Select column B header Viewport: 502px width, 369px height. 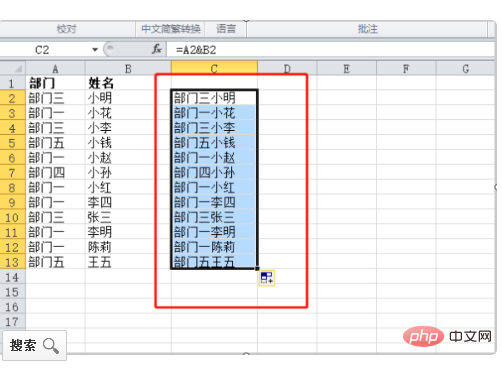tap(128, 69)
